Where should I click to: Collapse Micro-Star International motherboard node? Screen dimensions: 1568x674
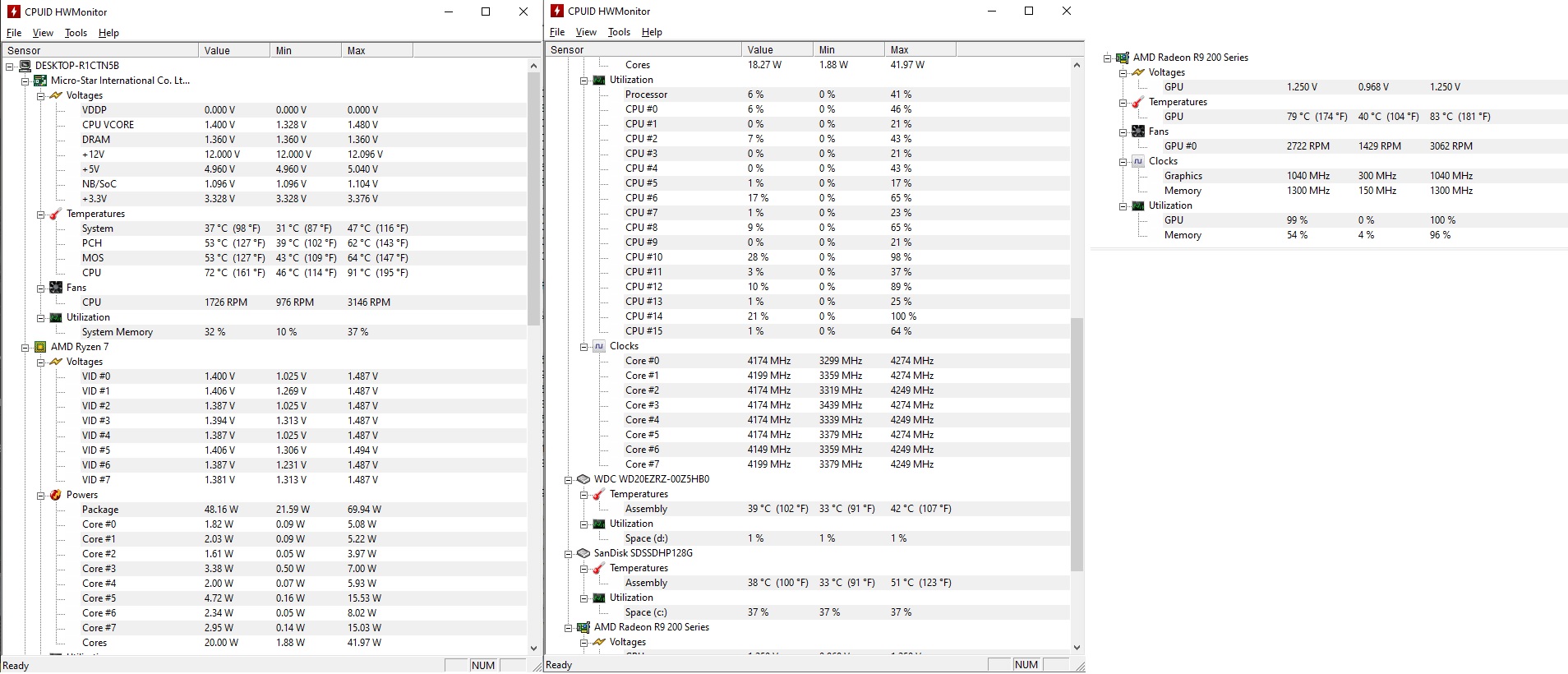25,81
